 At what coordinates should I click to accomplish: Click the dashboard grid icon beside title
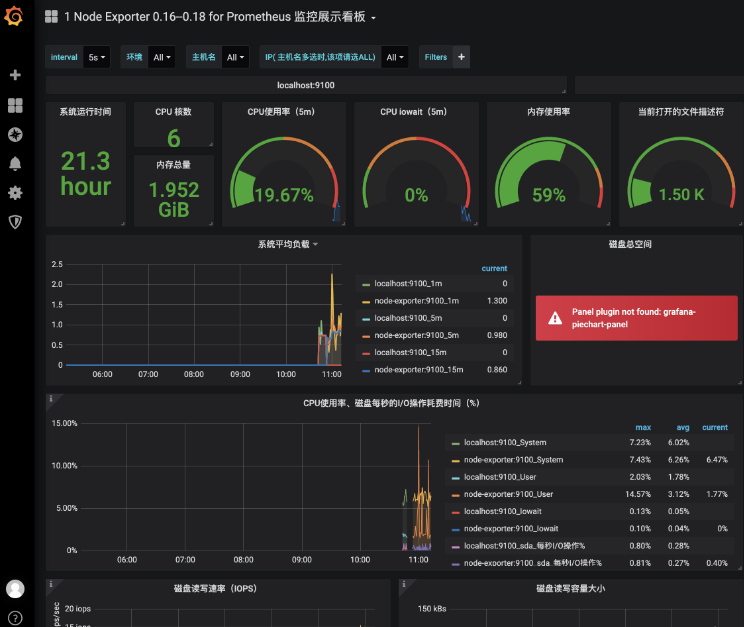tap(51, 17)
